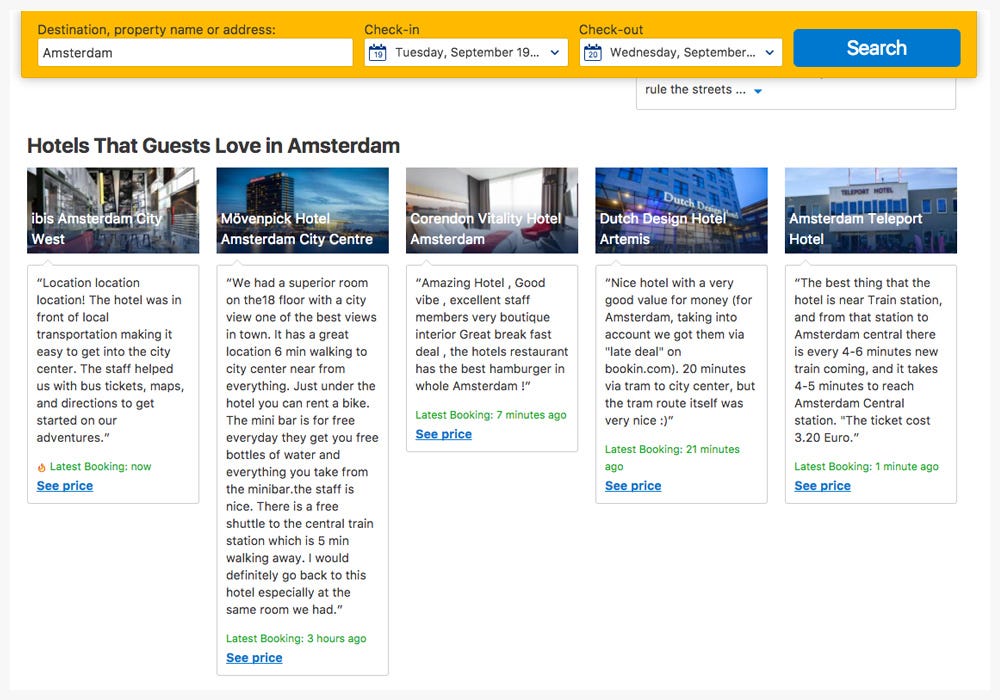See price for Corendon Vitality Hotel
This screenshot has width=1000, height=700.
(x=443, y=434)
